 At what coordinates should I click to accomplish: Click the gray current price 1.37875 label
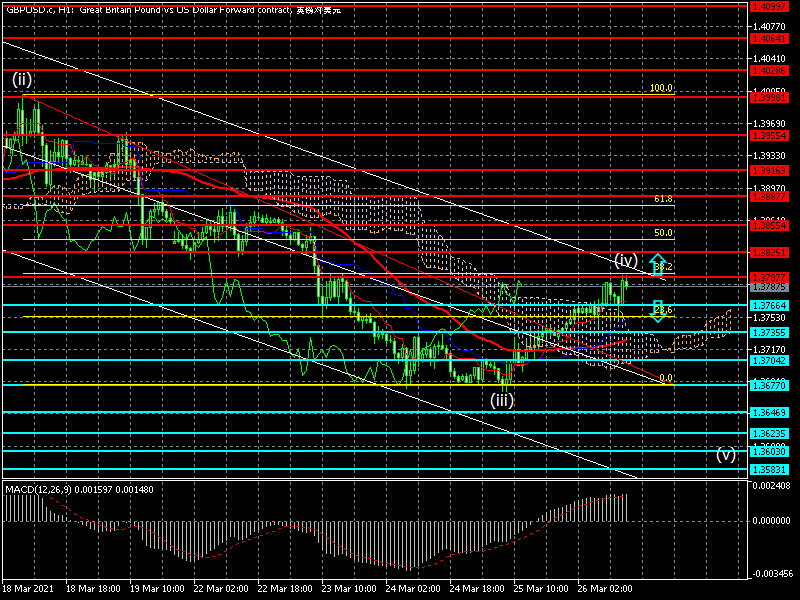769,287
